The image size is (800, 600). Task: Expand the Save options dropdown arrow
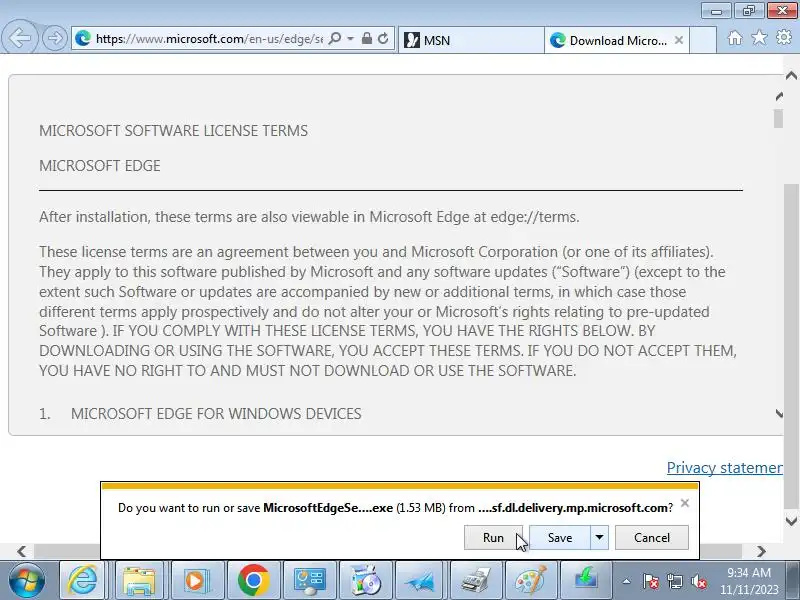[599, 538]
